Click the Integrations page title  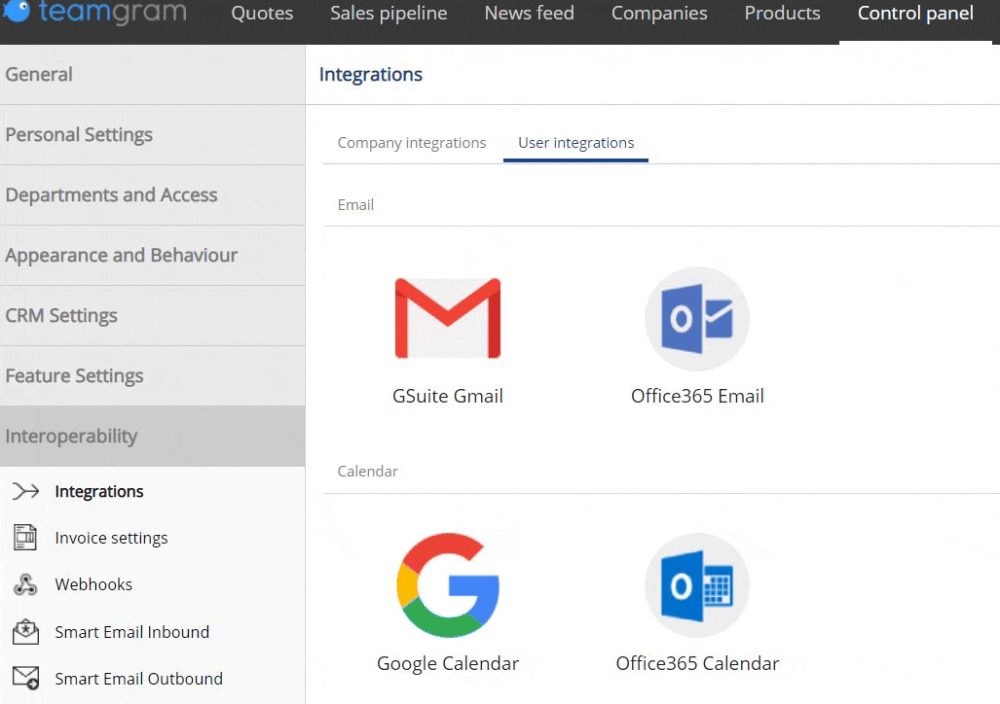point(371,75)
